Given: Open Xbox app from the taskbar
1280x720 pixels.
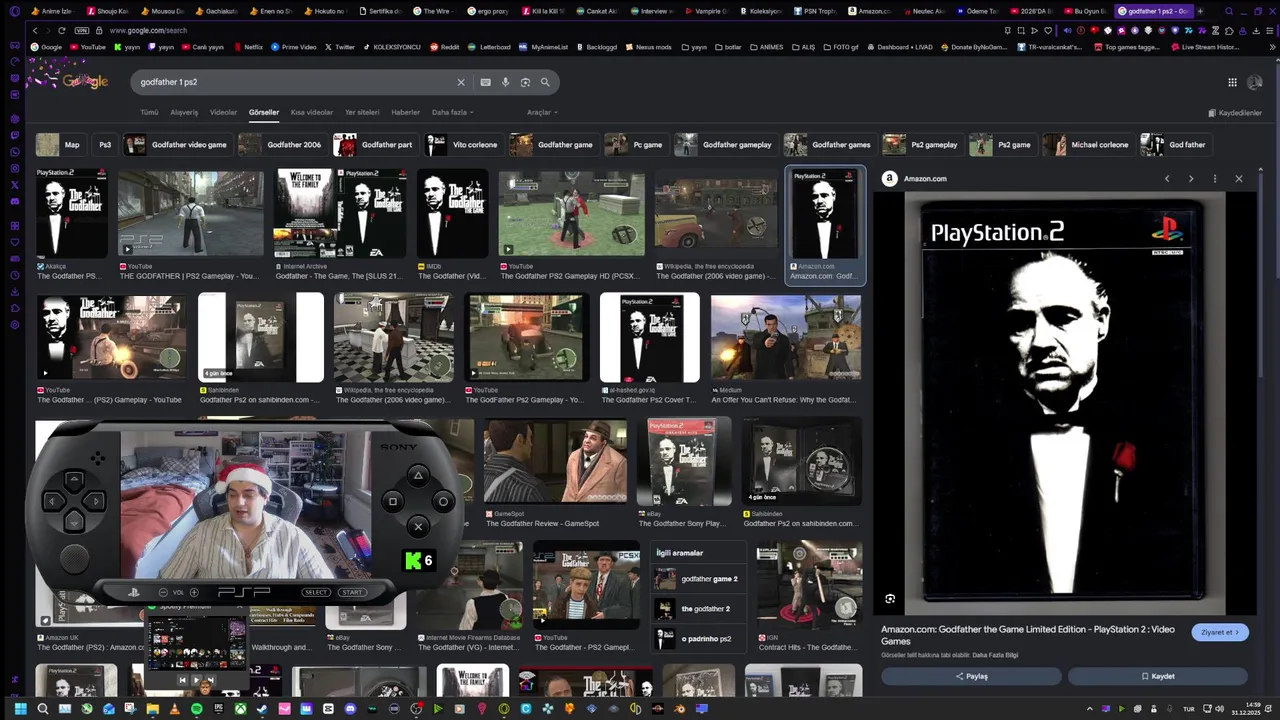Looking at the screenshot, I should tap(240, 709).
